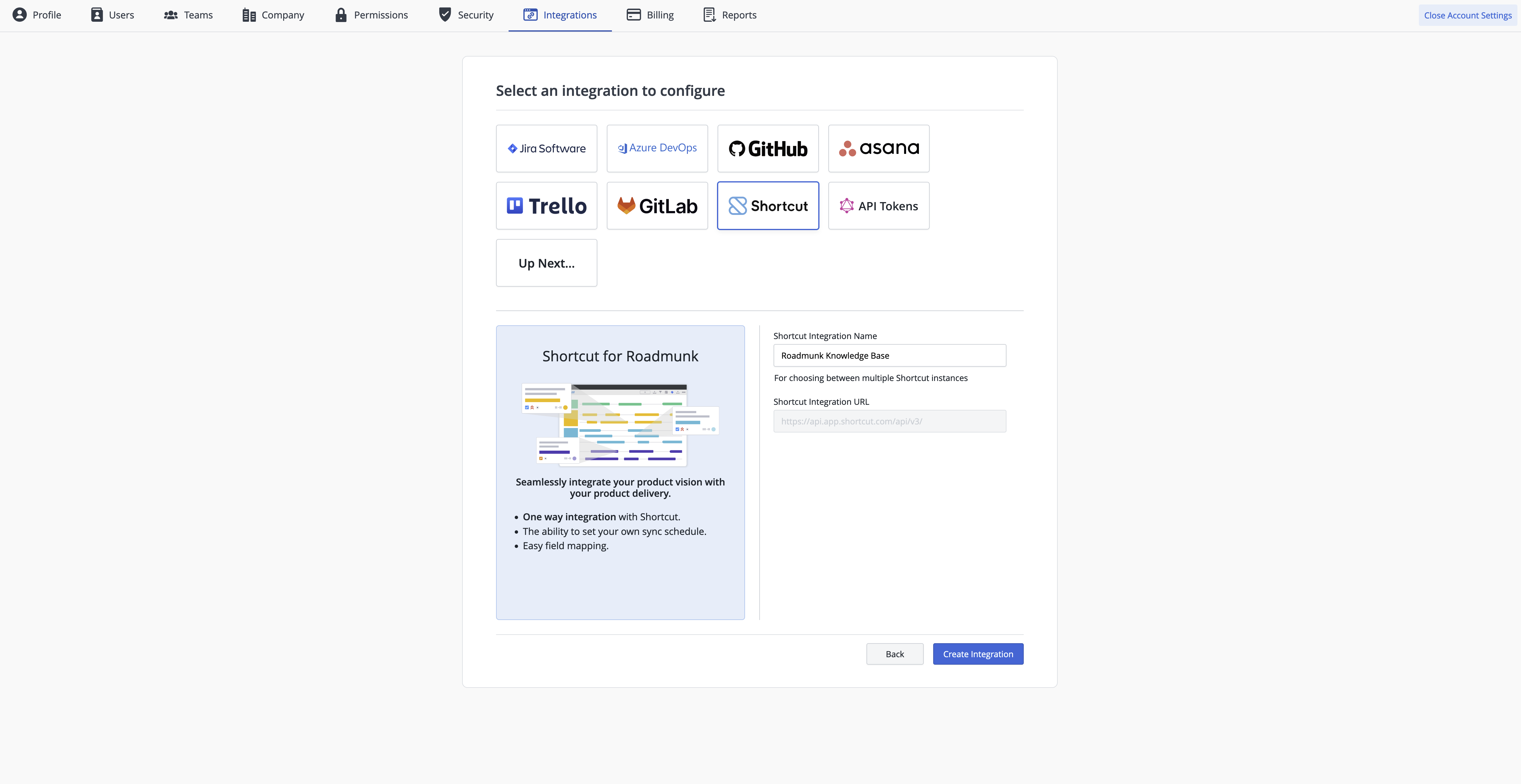Select the Jira Software integration tile

[x=546, y=148]
